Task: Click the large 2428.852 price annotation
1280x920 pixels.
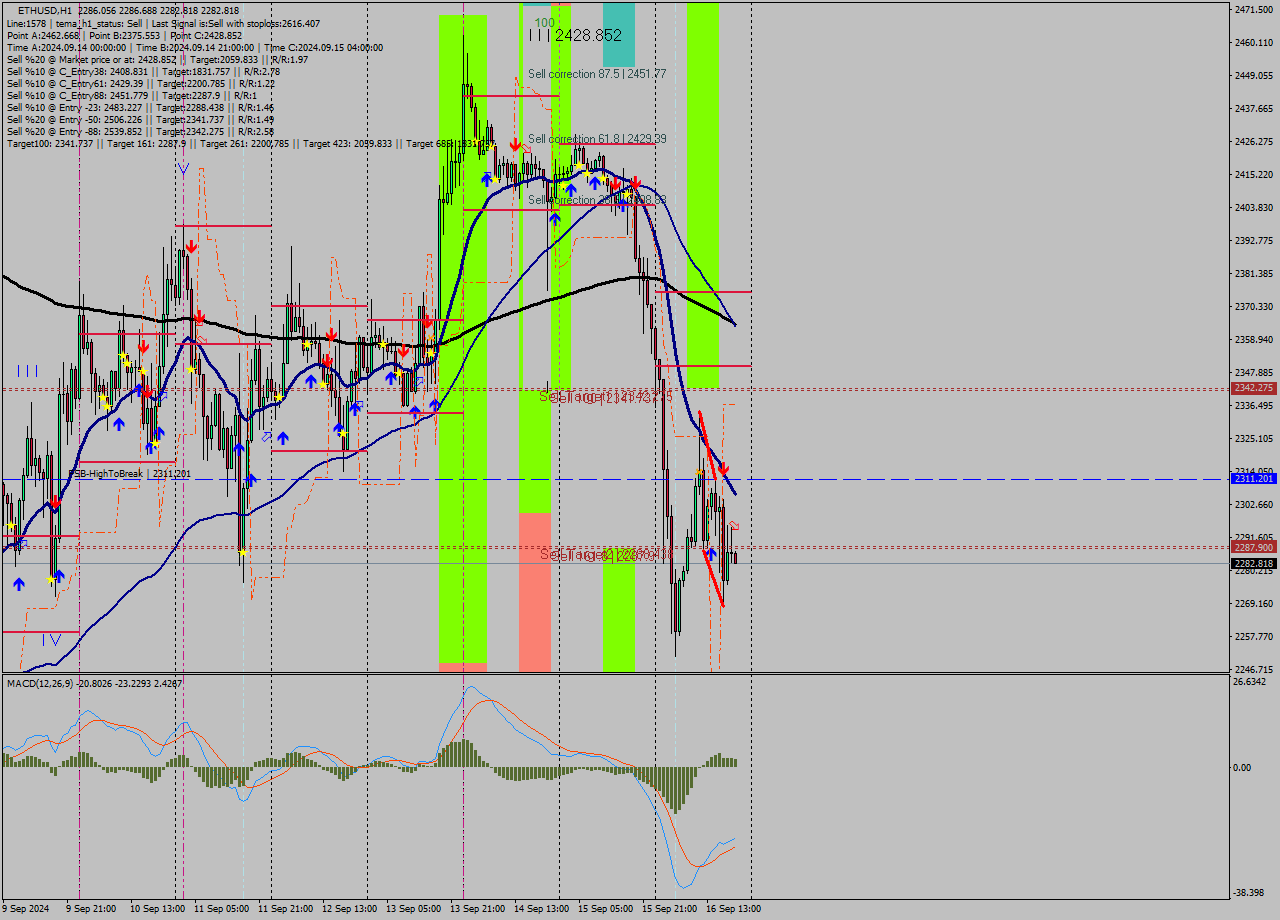Action: [x=588, y=33]
